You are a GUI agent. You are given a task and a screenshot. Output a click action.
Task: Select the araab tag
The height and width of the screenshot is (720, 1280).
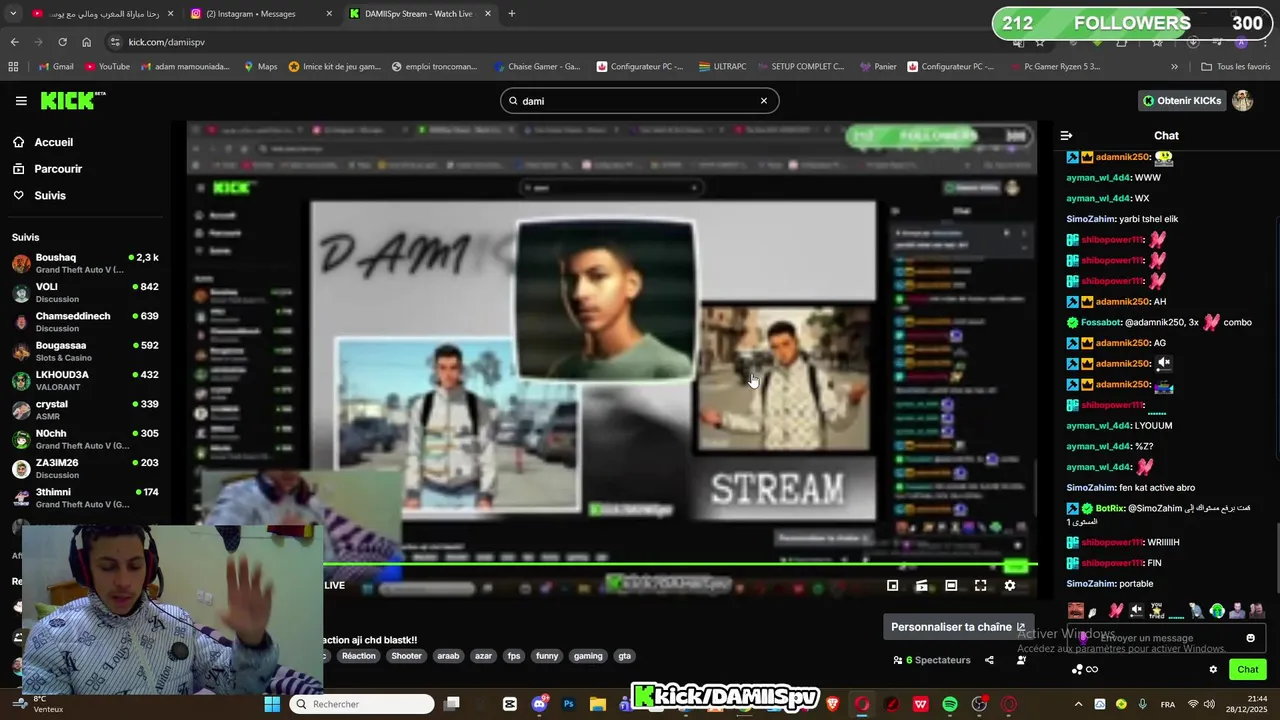[x=448, y=656]
